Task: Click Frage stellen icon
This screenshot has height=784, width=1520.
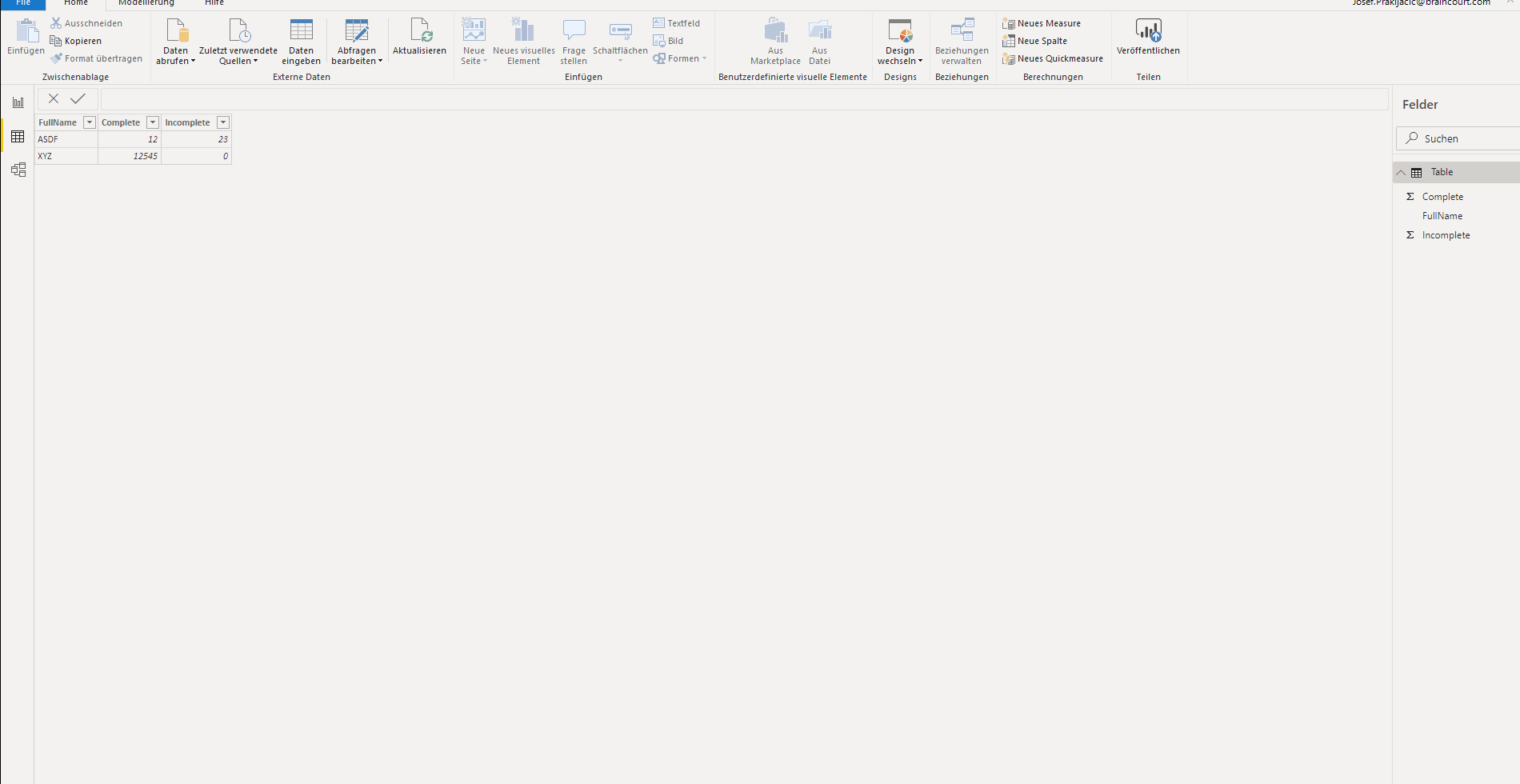Action: pos(574,30)
